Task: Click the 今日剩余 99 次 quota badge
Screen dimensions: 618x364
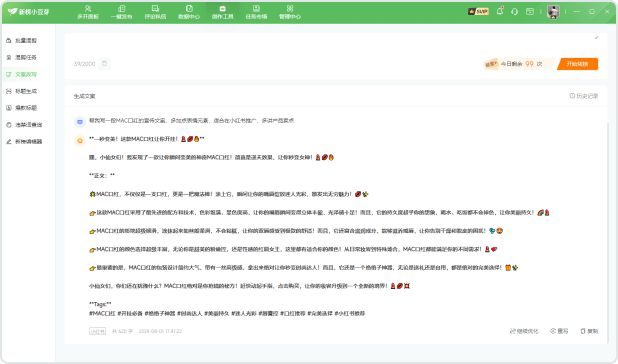Action: pos(518,64)
